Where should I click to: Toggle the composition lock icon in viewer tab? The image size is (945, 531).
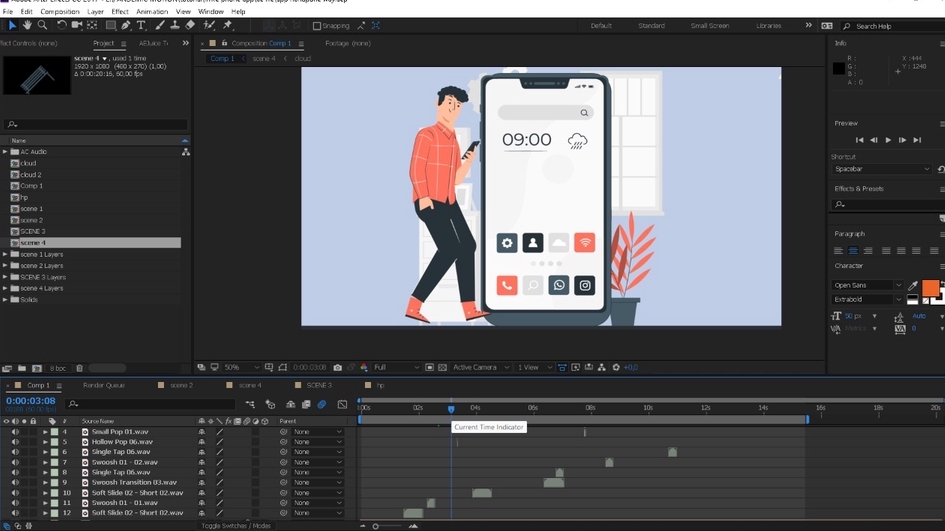(x=224, y=43)
